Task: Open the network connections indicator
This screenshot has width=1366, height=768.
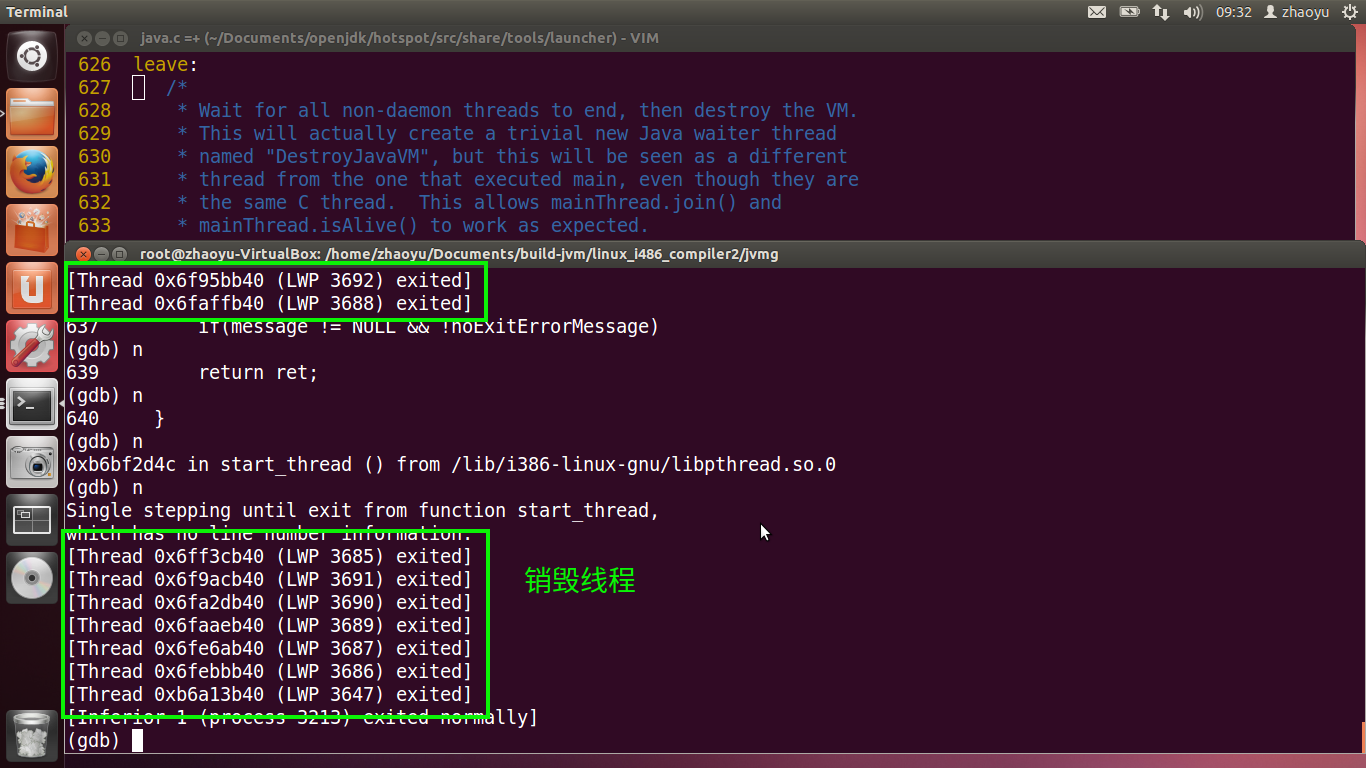Action: click(1160, 12)
